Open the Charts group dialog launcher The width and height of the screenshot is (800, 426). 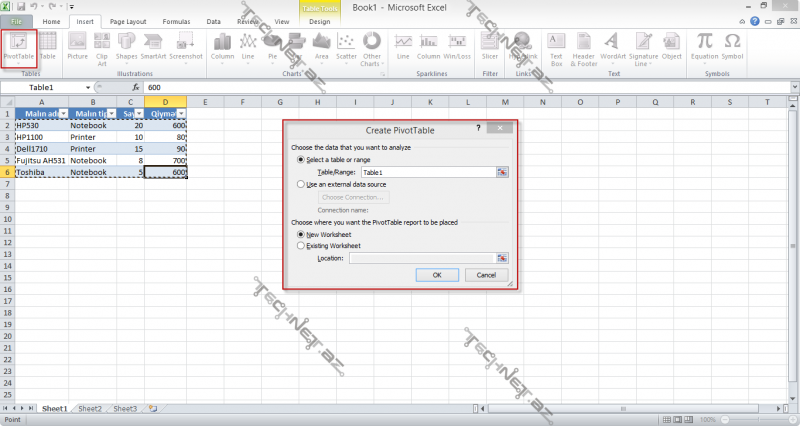tap(382, 74)
